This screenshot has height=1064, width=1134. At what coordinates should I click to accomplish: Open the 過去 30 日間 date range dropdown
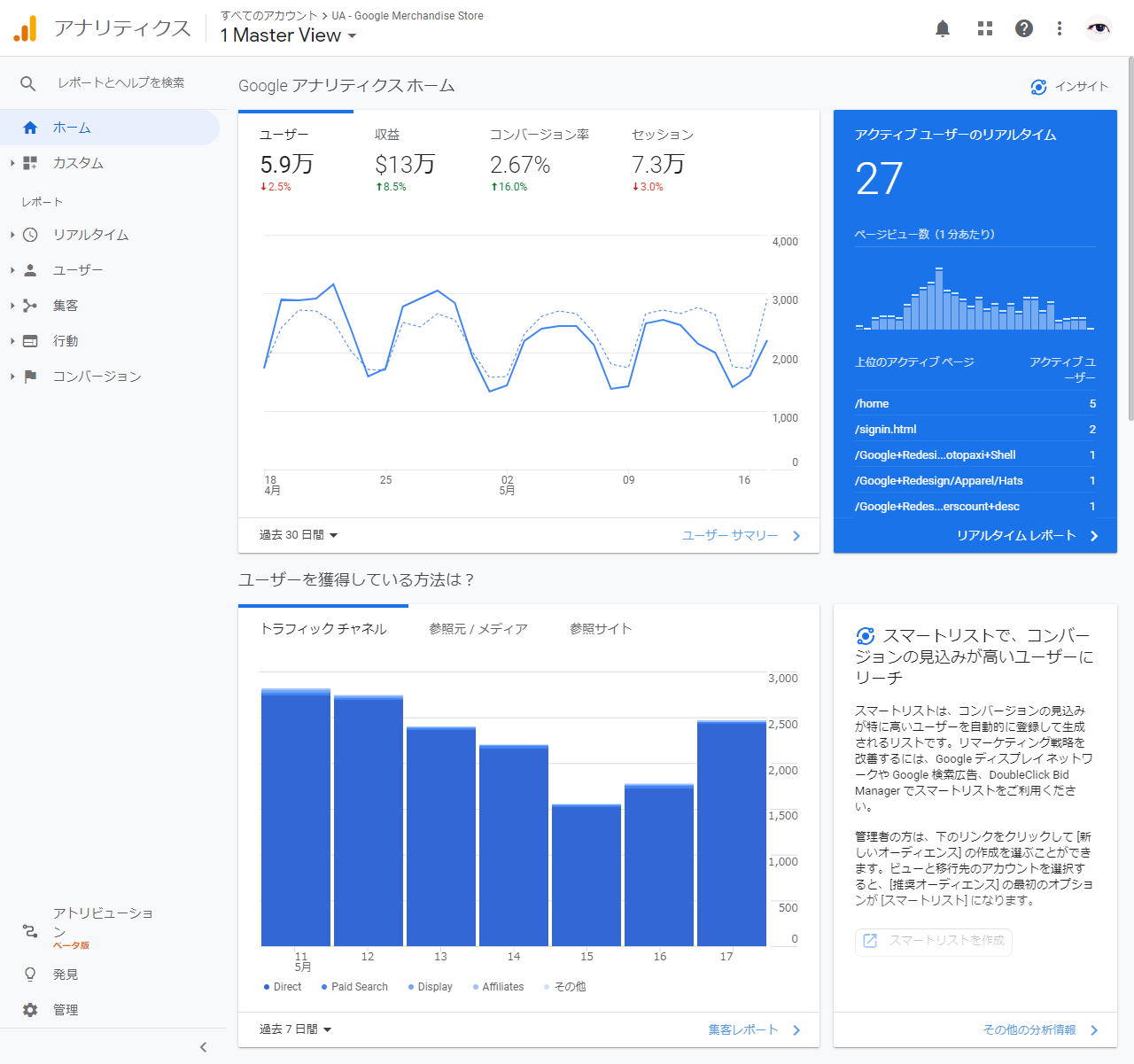tap(299, 535)
